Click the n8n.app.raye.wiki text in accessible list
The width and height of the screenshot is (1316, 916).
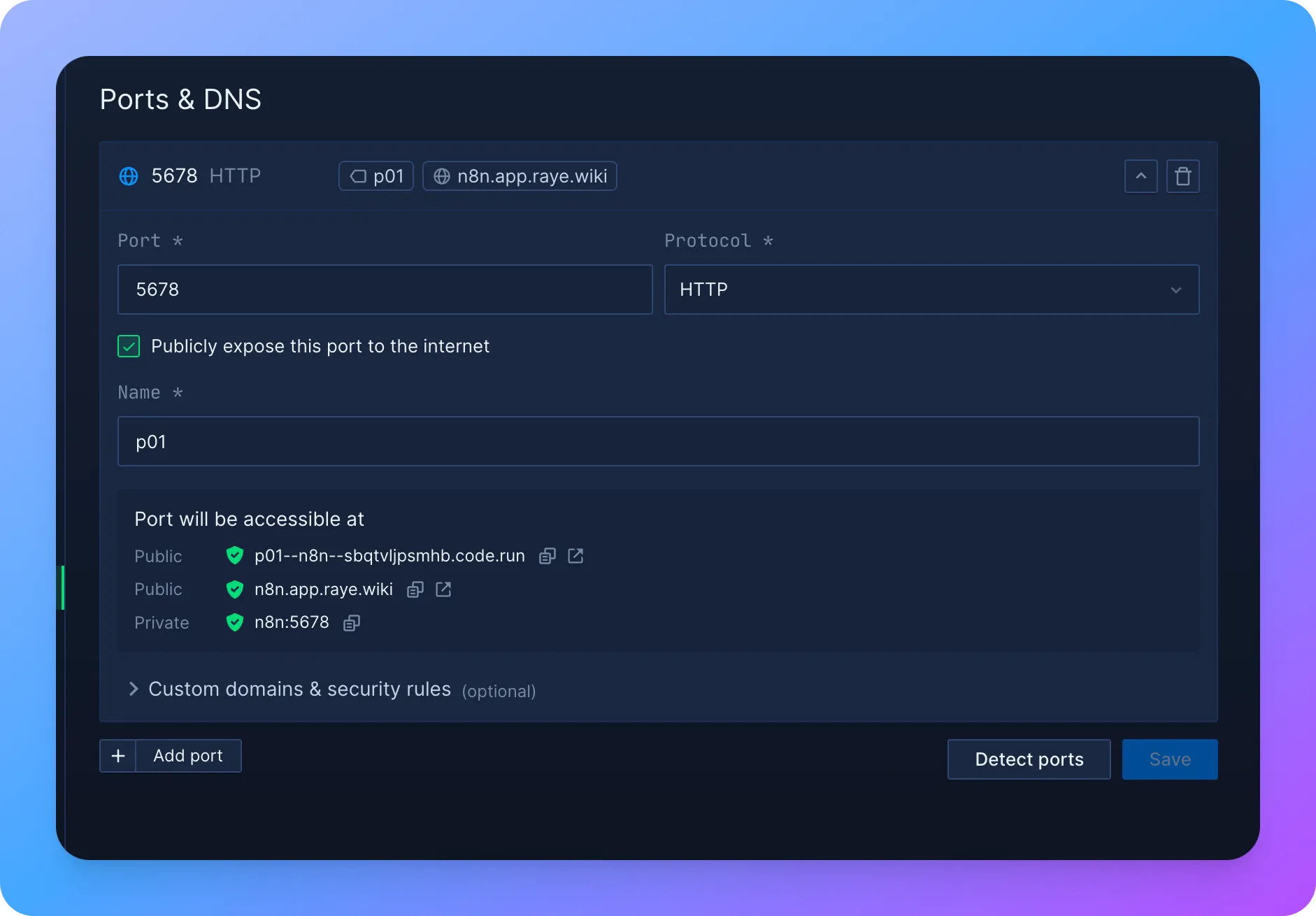[x=324, y=589]
